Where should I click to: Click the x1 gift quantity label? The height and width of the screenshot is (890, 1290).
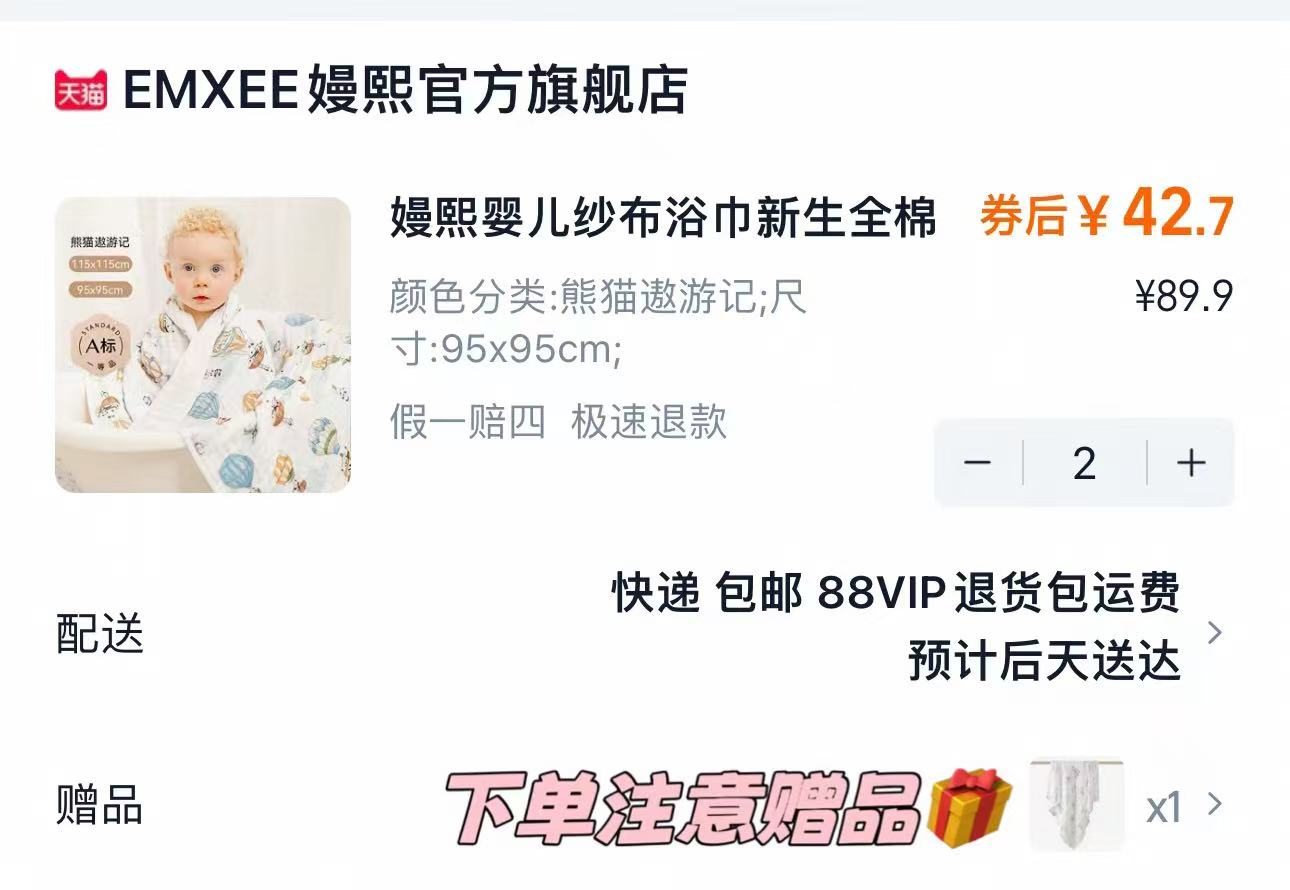(x=1164, y=806)
